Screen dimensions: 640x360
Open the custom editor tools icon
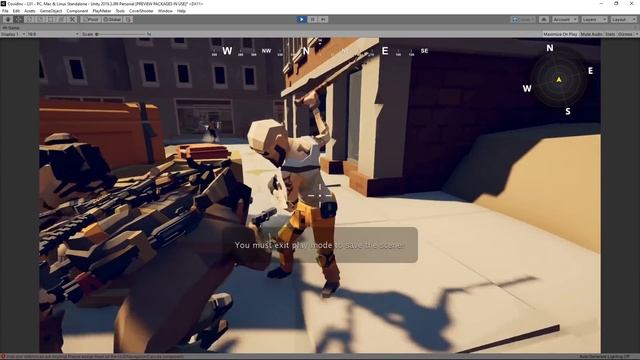72,19
